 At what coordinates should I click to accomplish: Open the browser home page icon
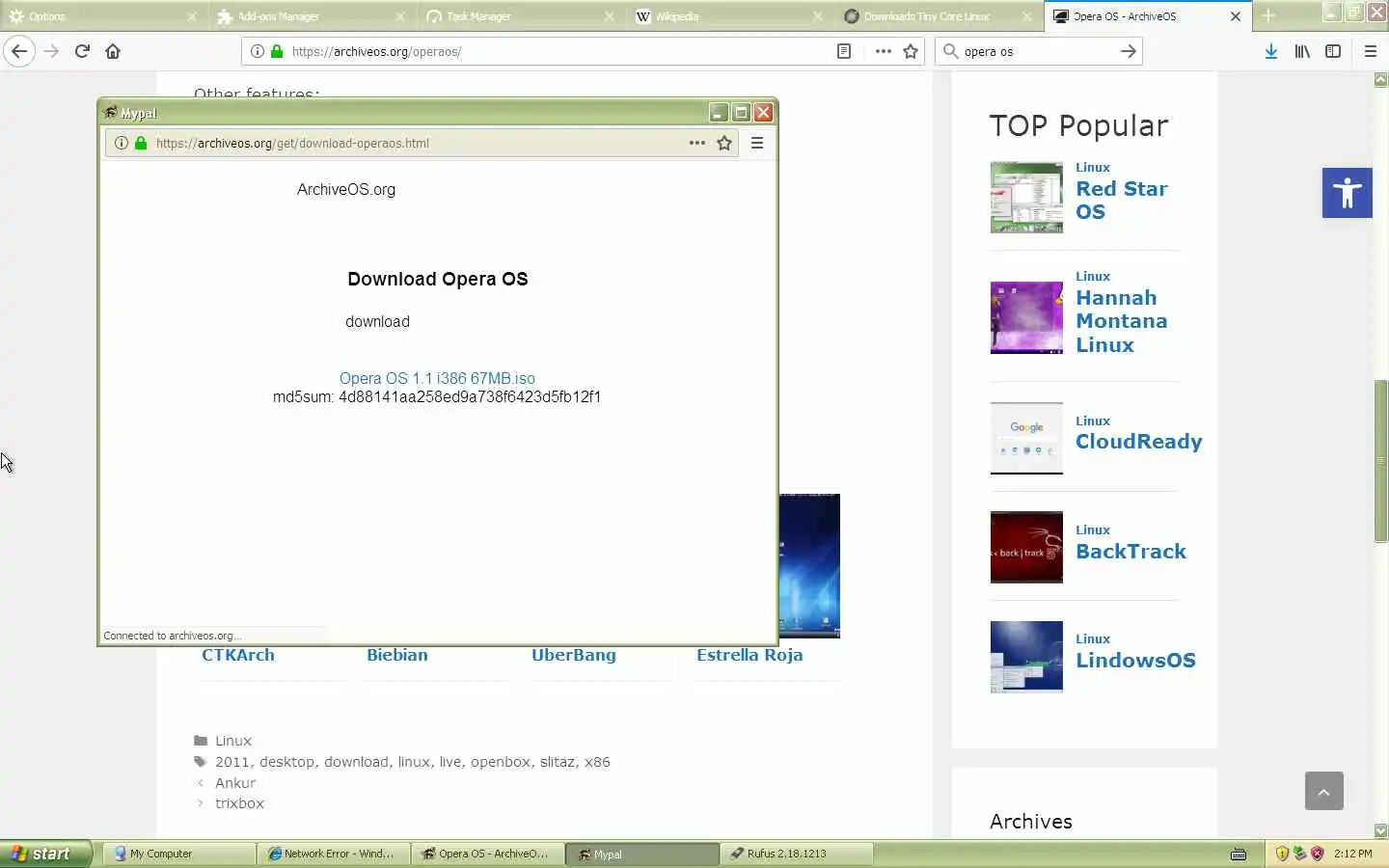tap(113, 51)
